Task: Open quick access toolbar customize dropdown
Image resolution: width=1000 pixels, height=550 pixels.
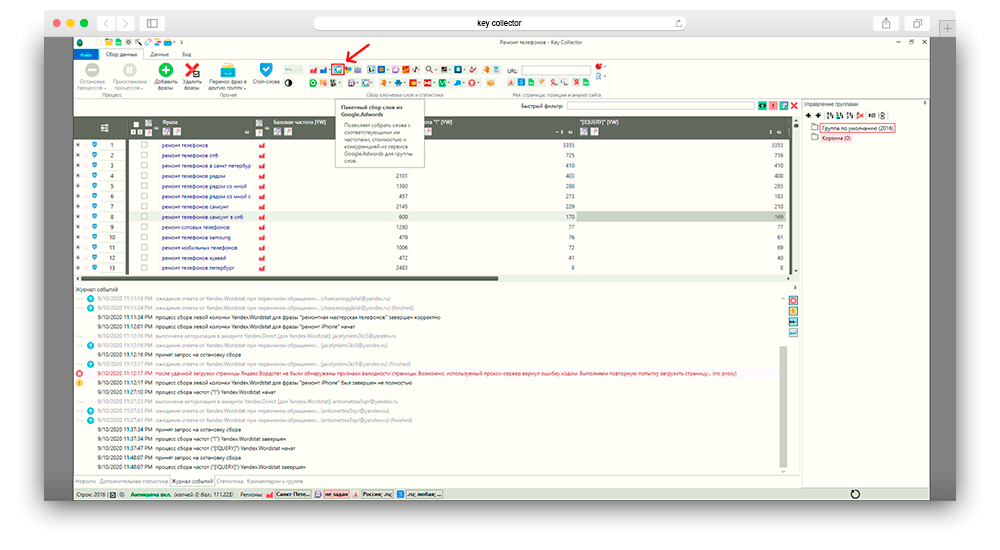Action: tap(182, 42)
